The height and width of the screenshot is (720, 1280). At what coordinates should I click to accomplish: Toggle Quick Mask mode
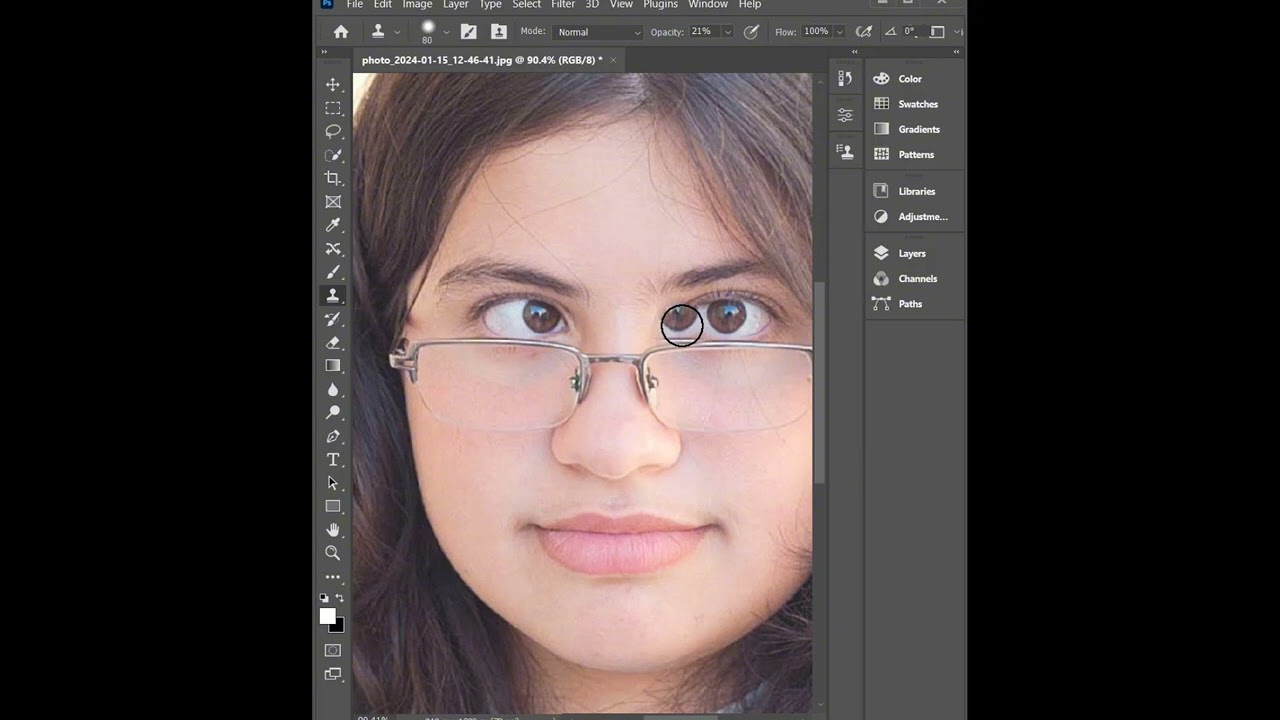click(x=333, y=650)
